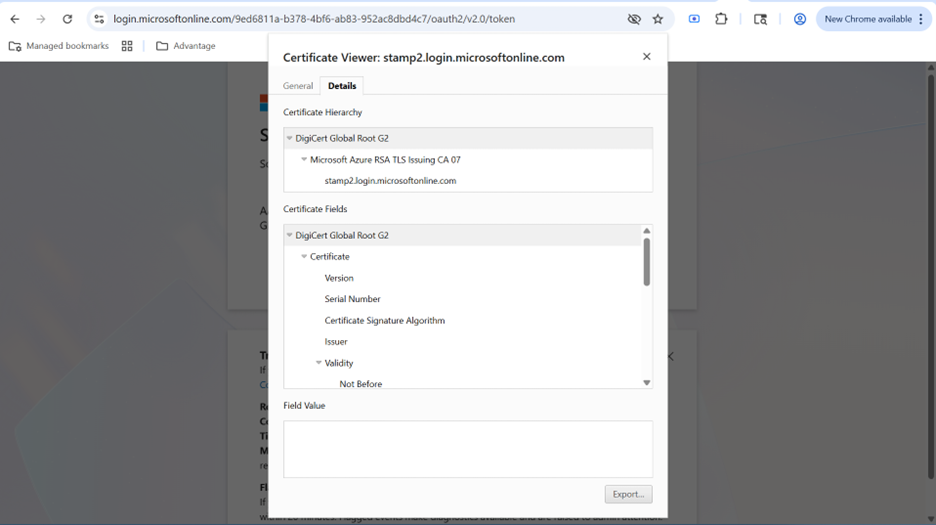Open the Extensions puzzle icon
Image resolution: width=936 pixels, height=525 pixels.
721,19
